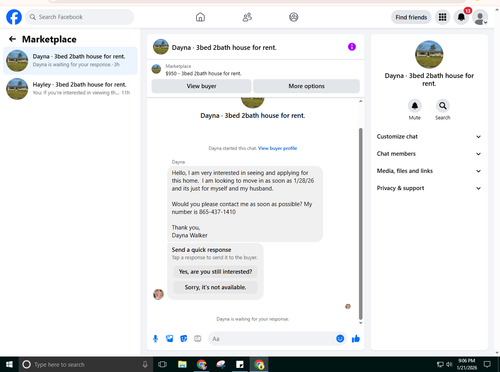This screenshot has width=500, height=372.
Task: Open the first Chrome taskbar icon
Action: click(202, 364)
